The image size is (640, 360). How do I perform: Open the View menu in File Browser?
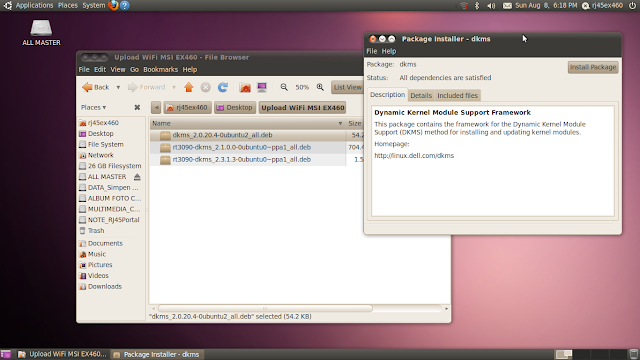pos(118,69)
